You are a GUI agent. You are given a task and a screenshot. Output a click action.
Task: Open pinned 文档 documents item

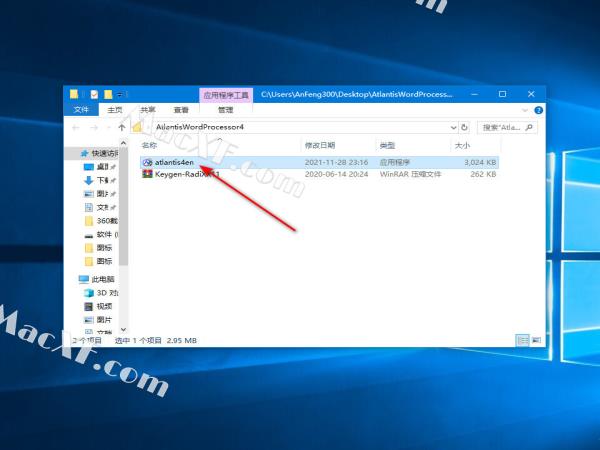[x=102, y=207]
